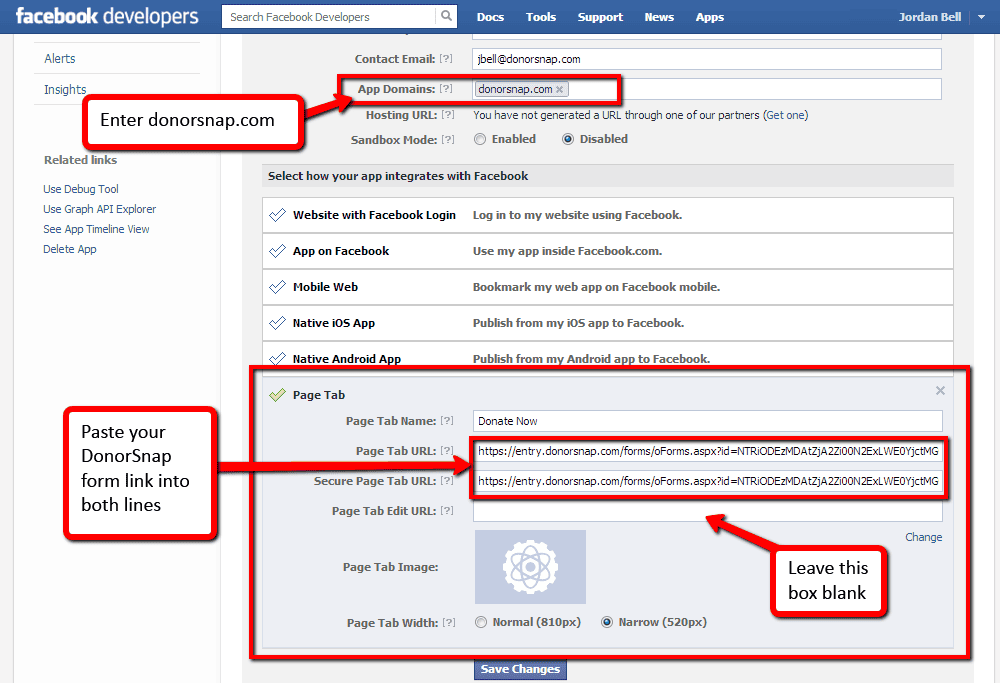Screen dimensions: 1000x683
Task: Click the help icon beside Hosting URL
Action: pyautogui.click(x=448, y=115)
